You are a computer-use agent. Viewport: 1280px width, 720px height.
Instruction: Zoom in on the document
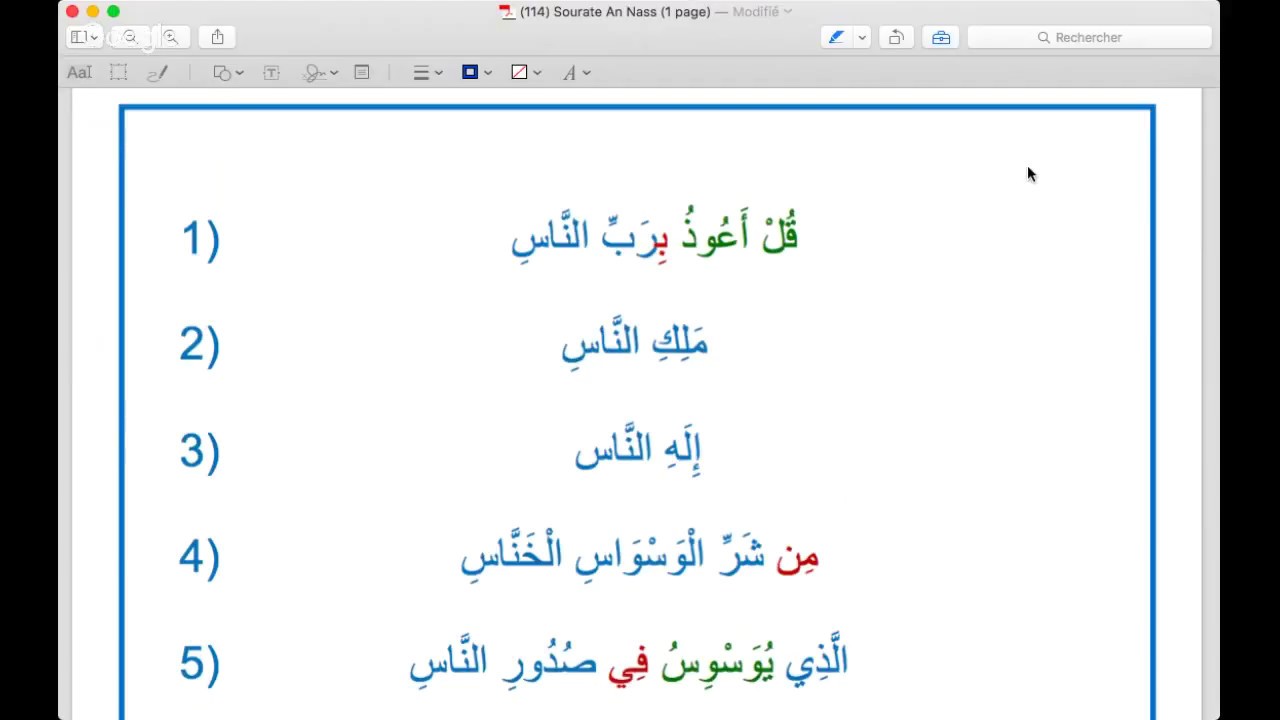pos(171,37)
